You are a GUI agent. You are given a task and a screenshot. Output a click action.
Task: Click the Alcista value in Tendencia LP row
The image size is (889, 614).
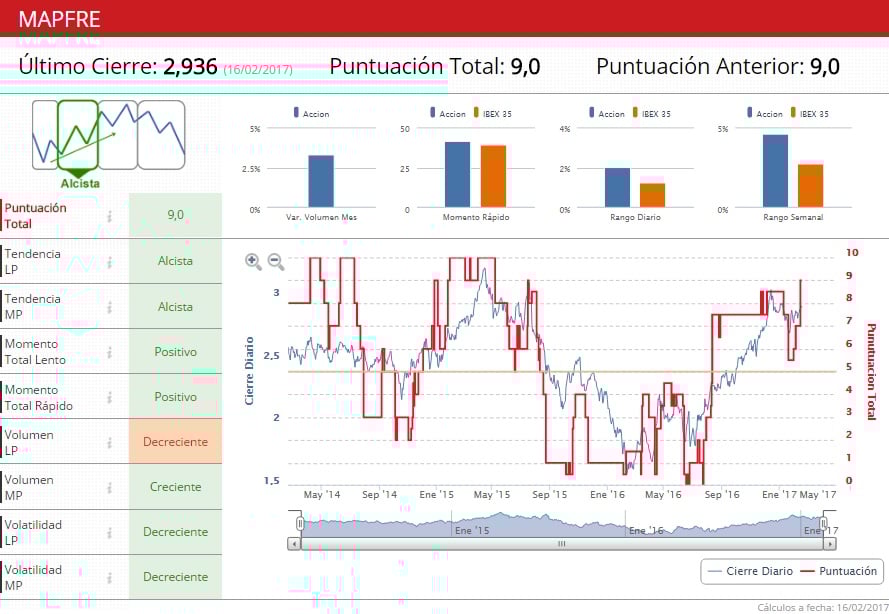175,261
